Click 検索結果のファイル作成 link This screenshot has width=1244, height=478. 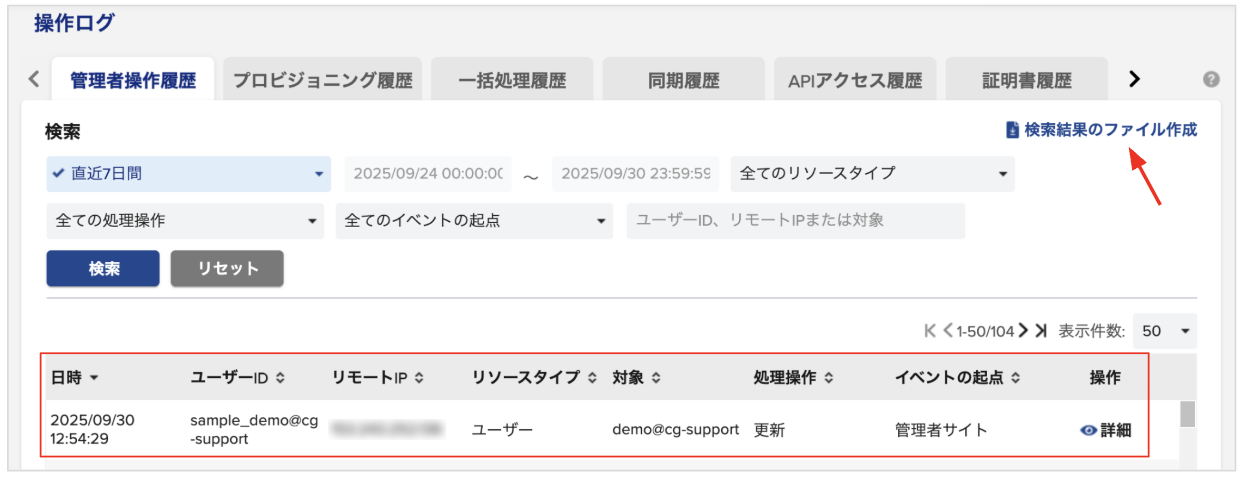[1101, 130]
